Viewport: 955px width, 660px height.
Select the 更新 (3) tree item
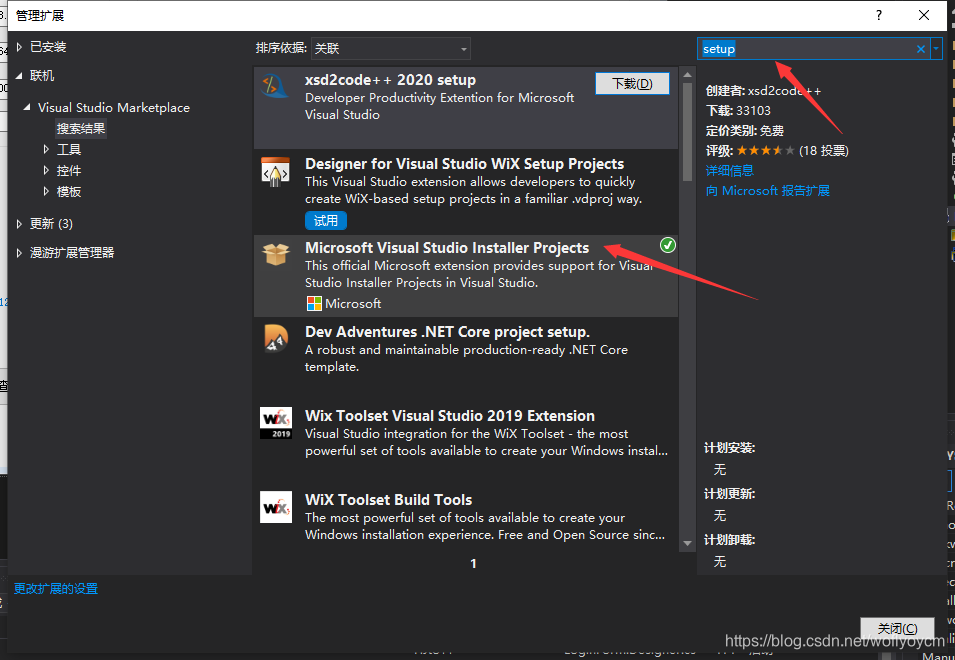pyautogui.click(x=51, y=223)
